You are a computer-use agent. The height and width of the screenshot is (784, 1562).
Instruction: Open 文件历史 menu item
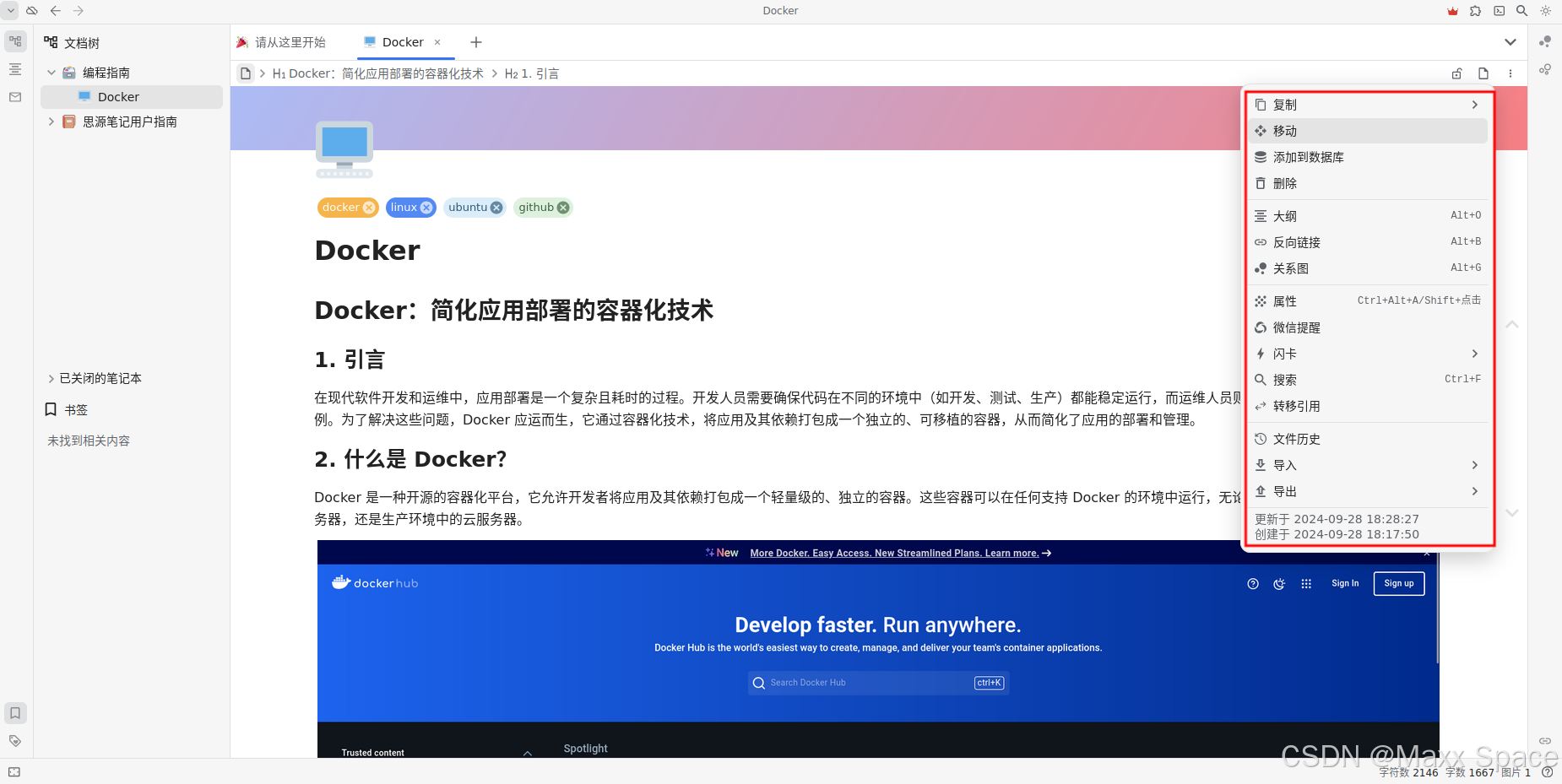[x=1368, y=439]
